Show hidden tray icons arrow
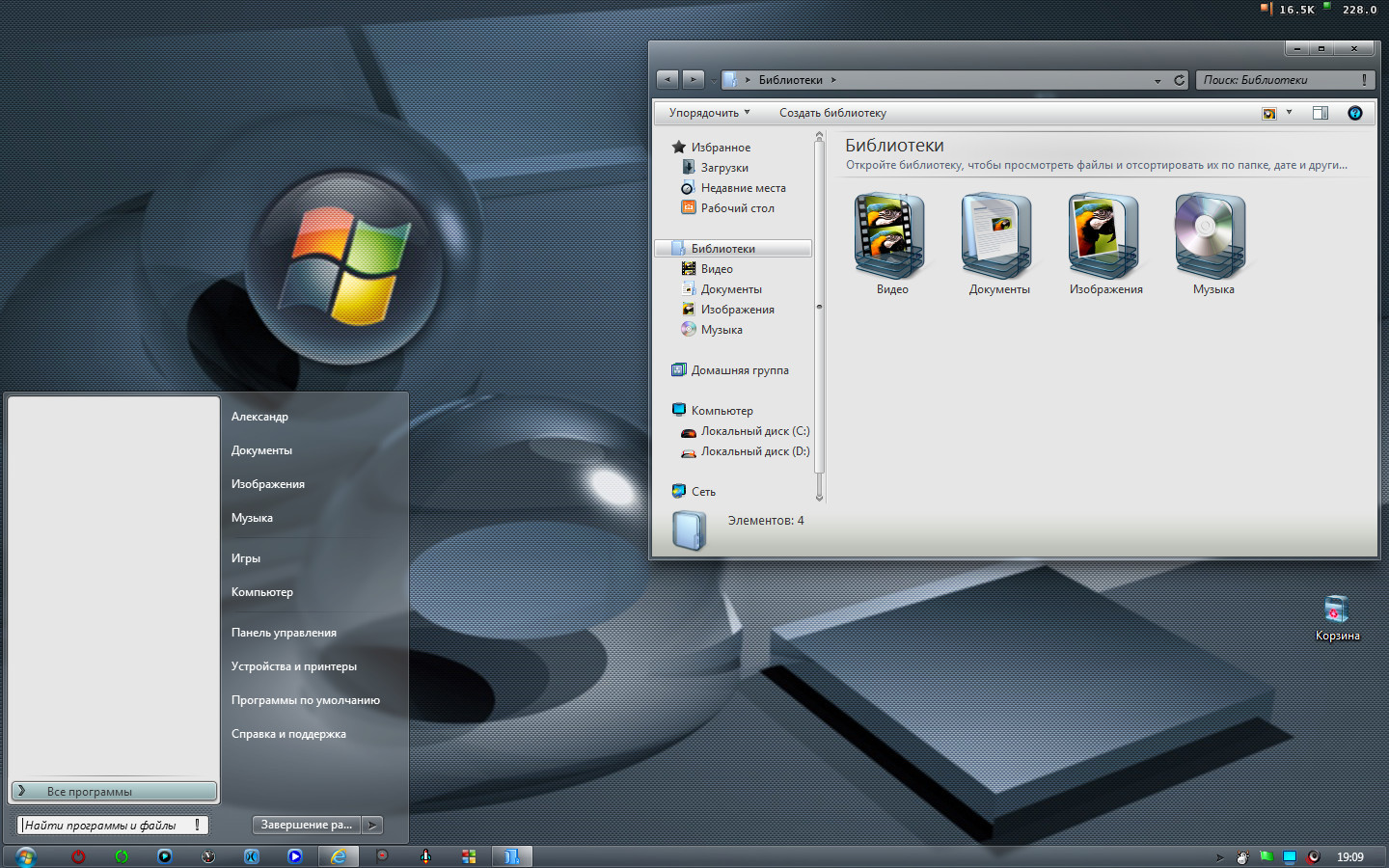The image size is (1389, 868). (x=1219, y=856)
